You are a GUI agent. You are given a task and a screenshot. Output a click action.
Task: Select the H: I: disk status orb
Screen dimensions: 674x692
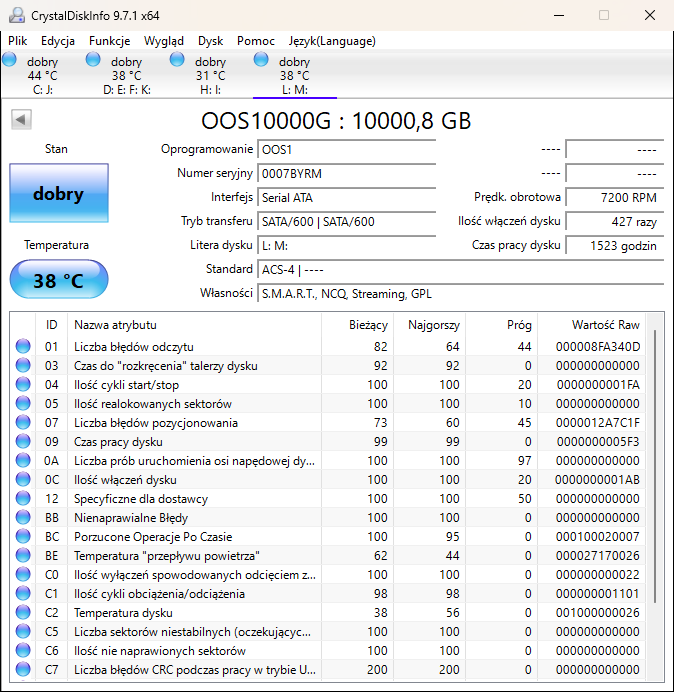[x=178, y=61]
